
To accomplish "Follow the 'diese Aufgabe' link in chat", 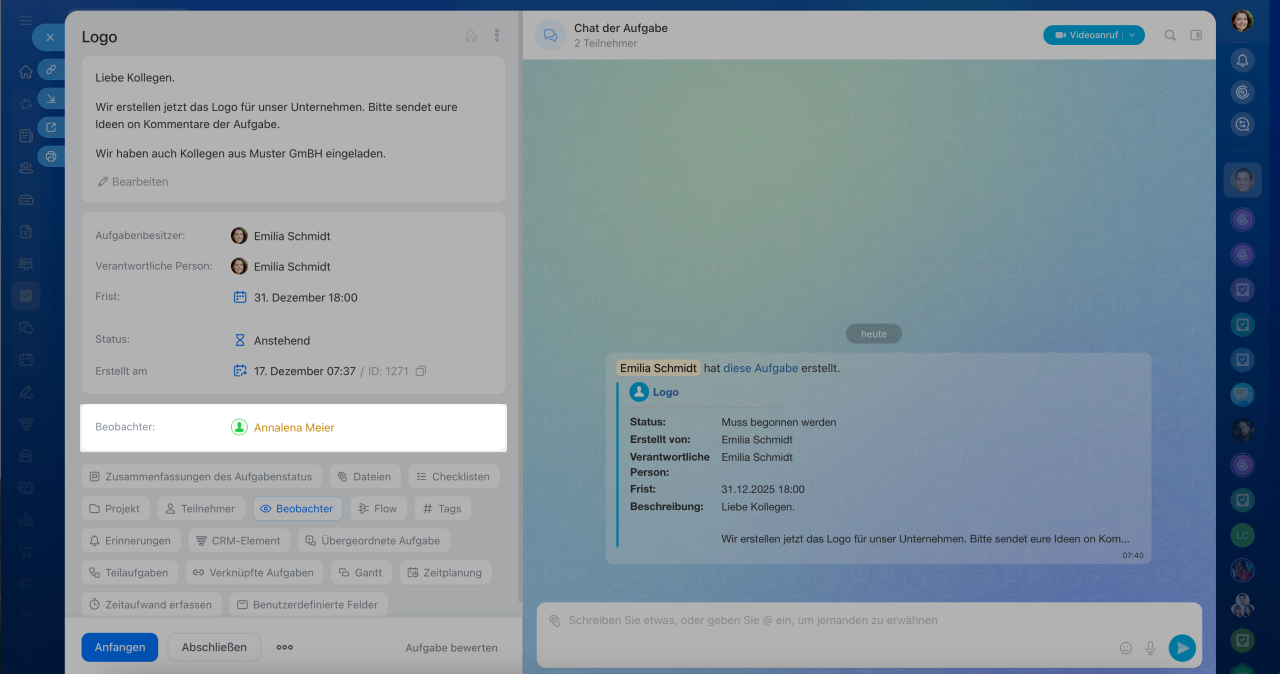I will (x=760, y=368).
